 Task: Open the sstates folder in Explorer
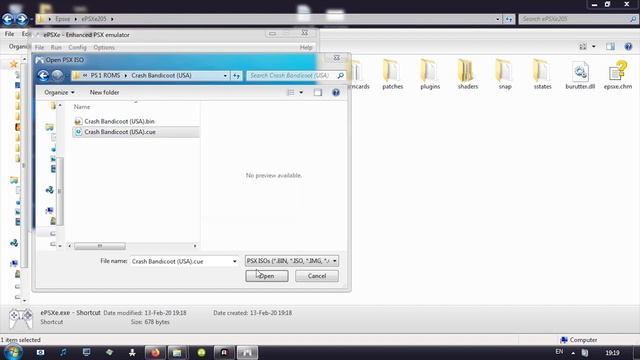(542, 74)
